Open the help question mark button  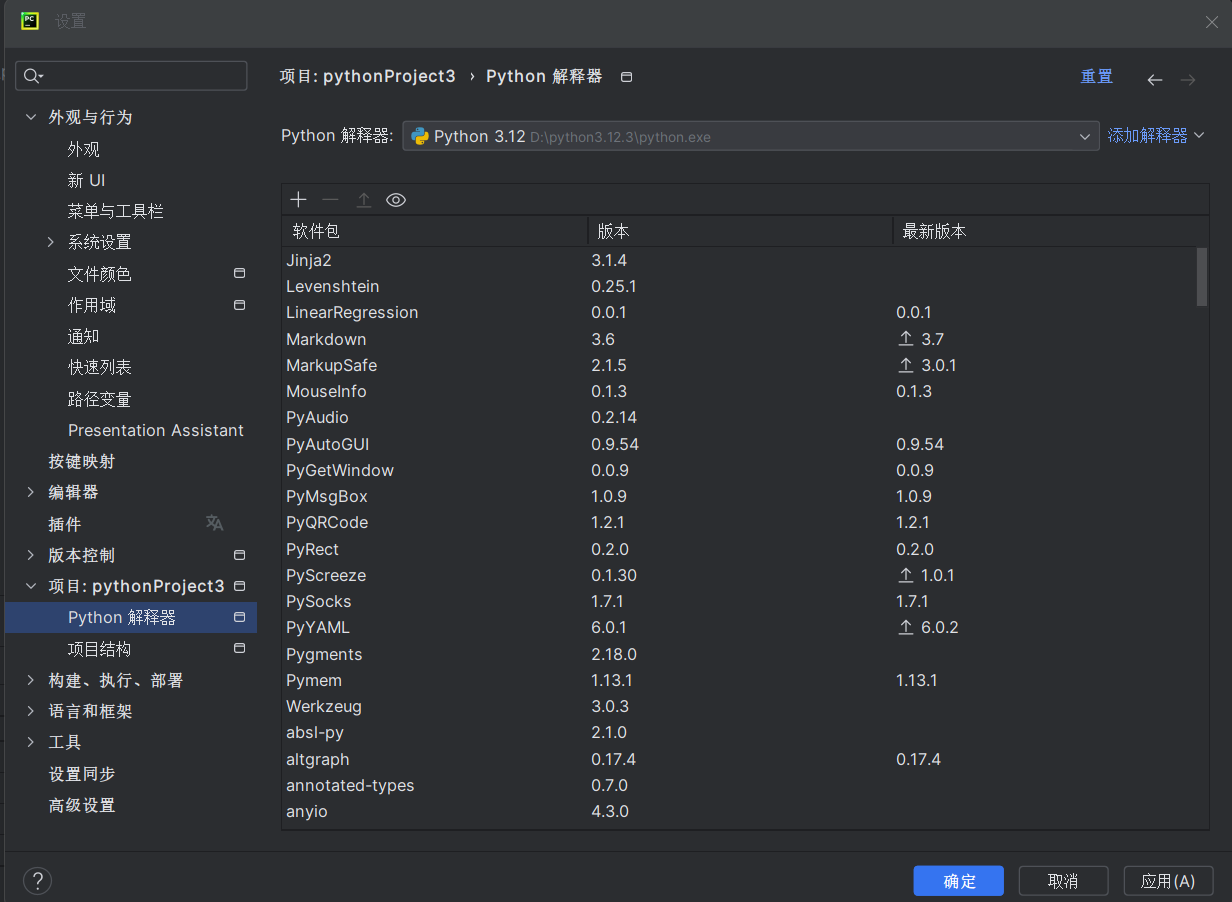coord(37,881)
